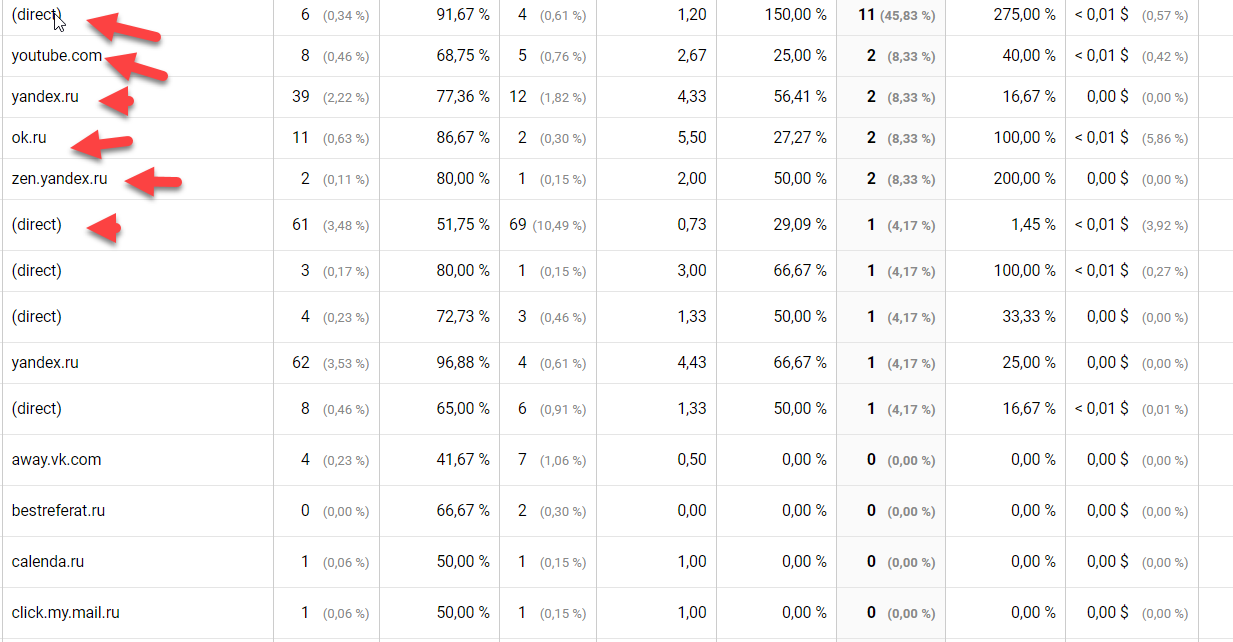Open click.my.mail.ru source link

coord(65,613)
